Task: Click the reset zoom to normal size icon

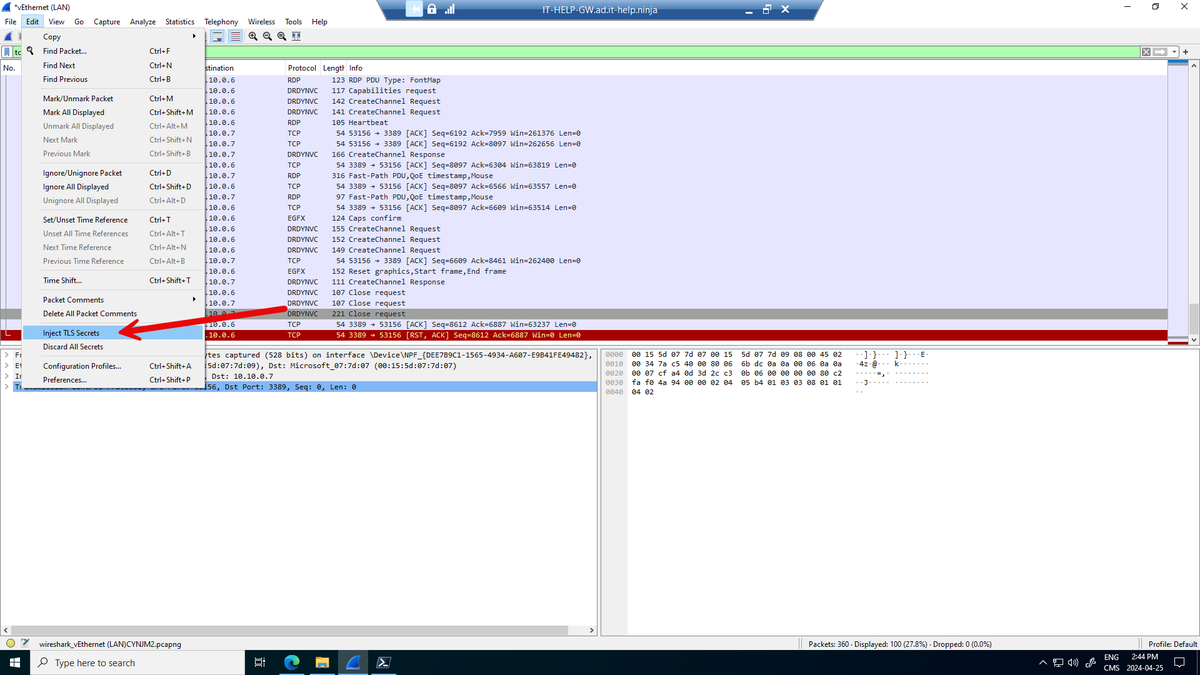Action: (x=282, y=36)
